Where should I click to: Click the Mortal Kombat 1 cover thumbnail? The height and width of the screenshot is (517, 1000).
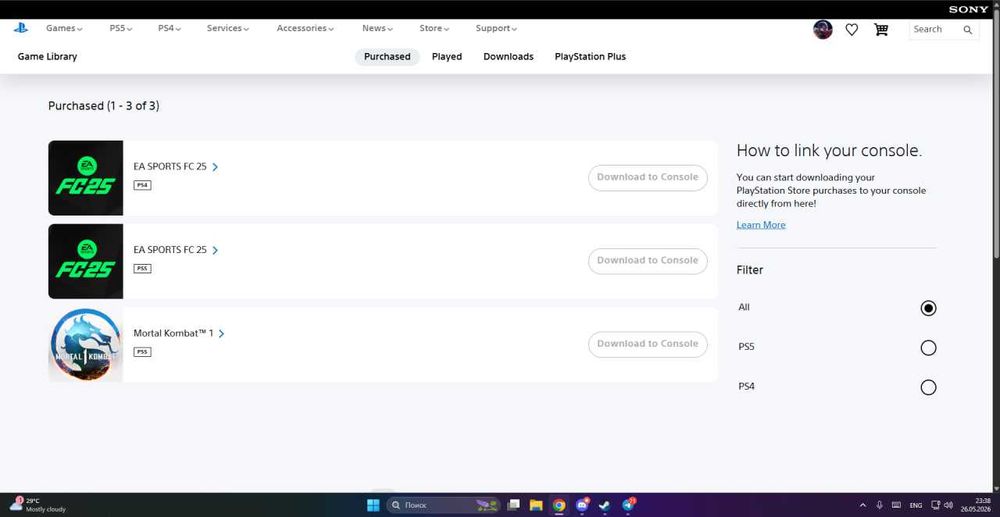(x=85, y=345)
